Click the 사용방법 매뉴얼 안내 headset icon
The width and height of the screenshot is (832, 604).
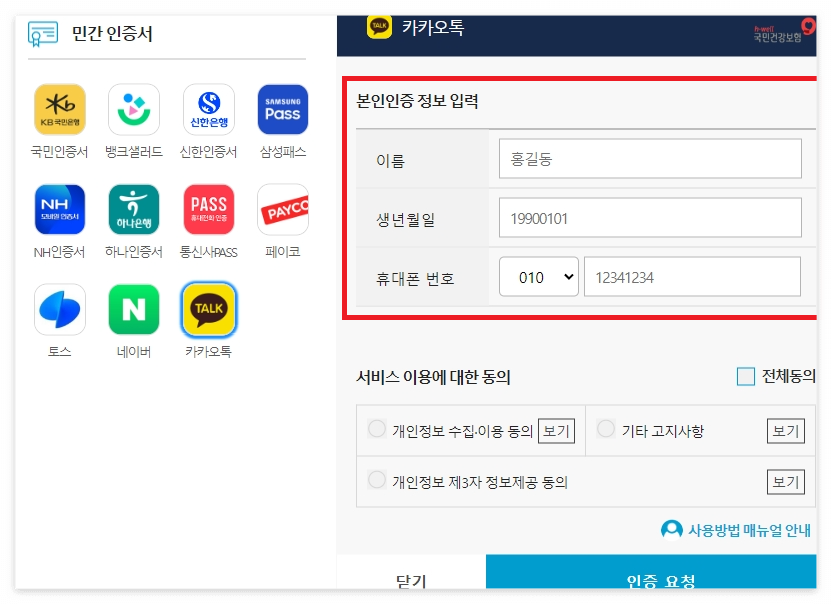click(672, 530)
